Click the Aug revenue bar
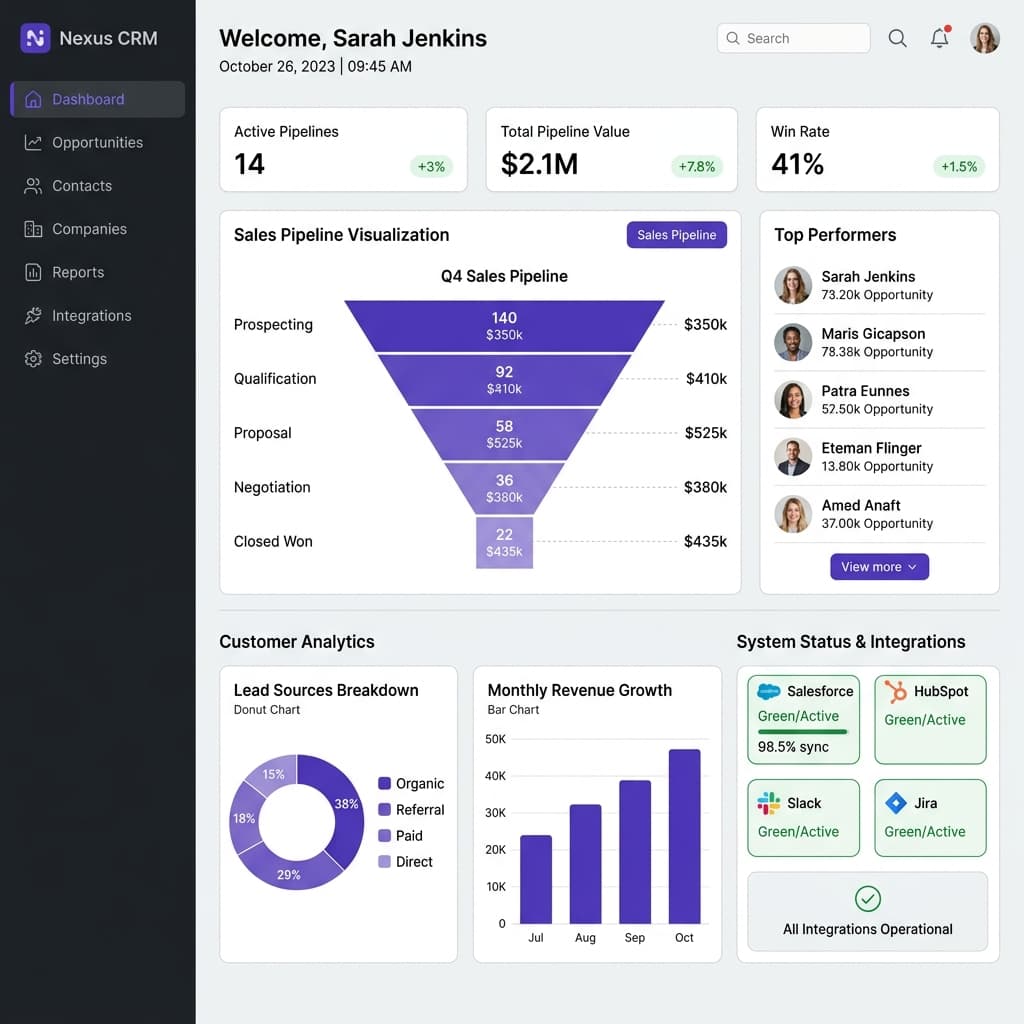Image resolution: width=1024 pixels, height=1024 pixels. click(x=585, y=864)
